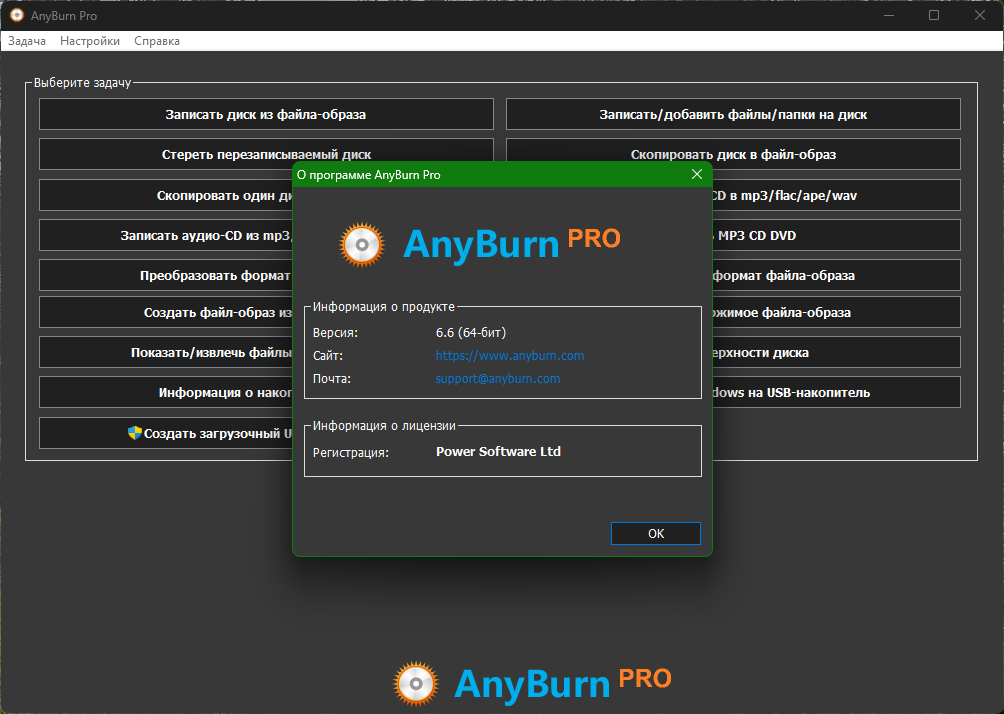Close the AnyBurn Pro main window
The width and height of the screenshot is (1004, 714).
point(980,15)
